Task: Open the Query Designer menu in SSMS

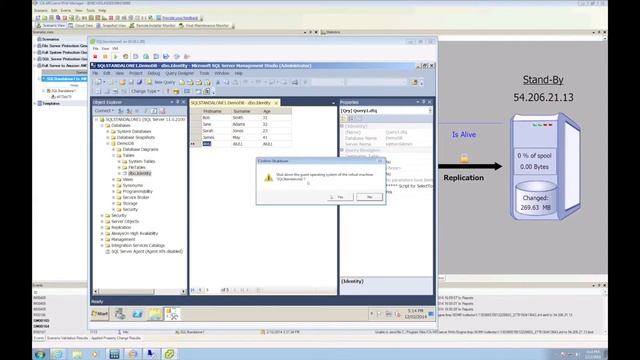Action: click(180, 73)
